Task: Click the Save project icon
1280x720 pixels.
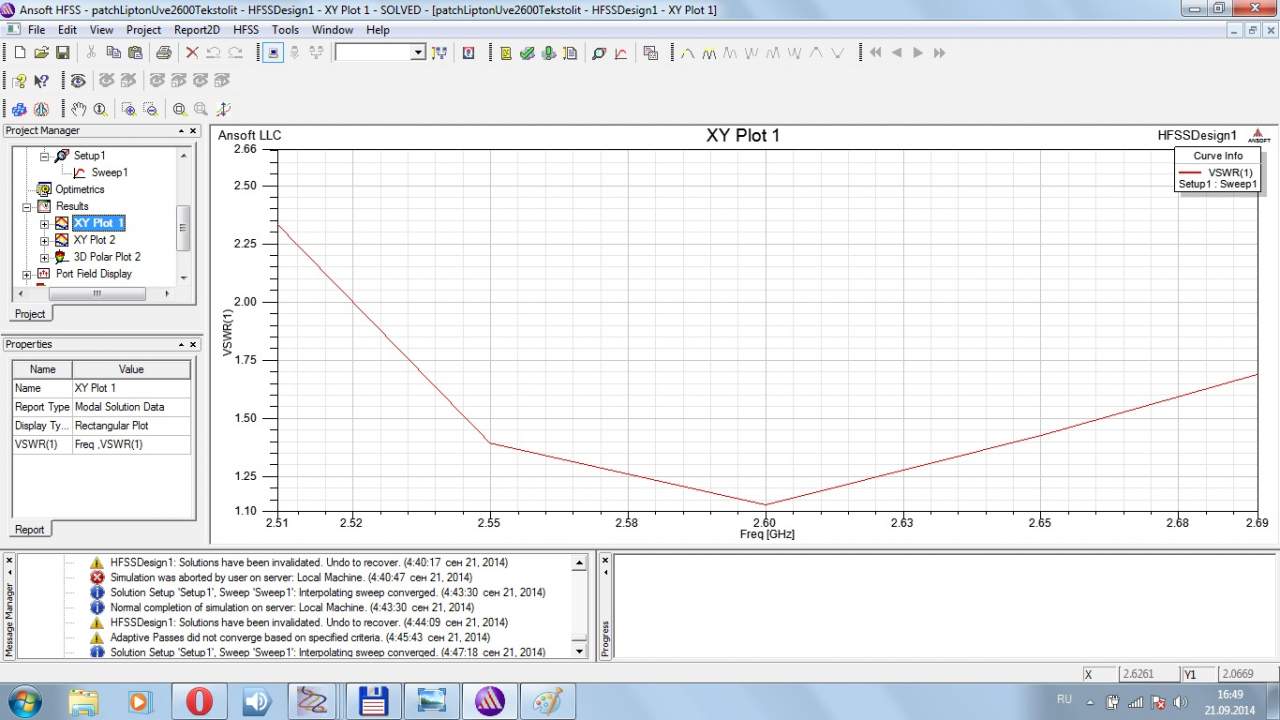Action: click(x=62, y=53)
